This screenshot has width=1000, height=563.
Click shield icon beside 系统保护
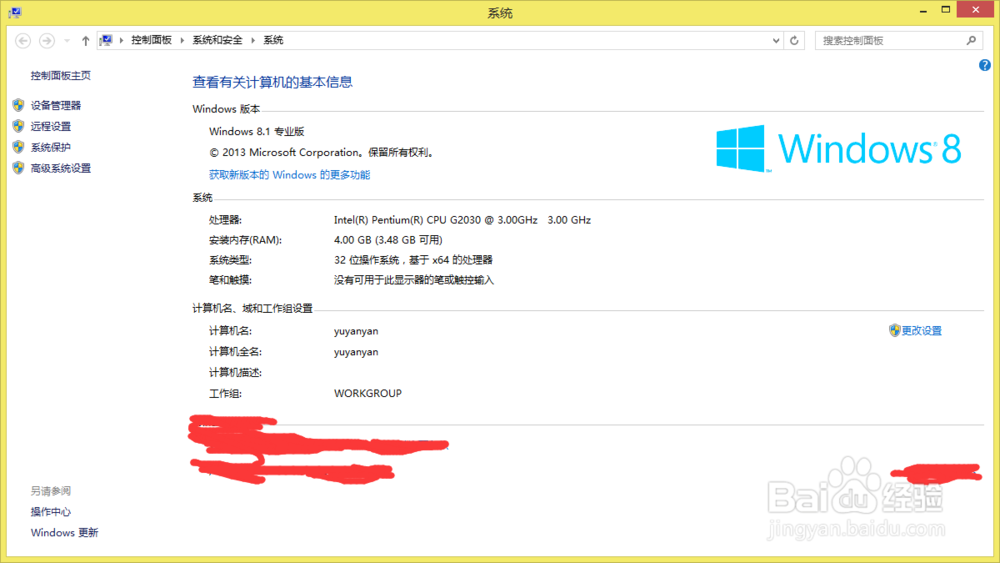[x=18, y=147]
